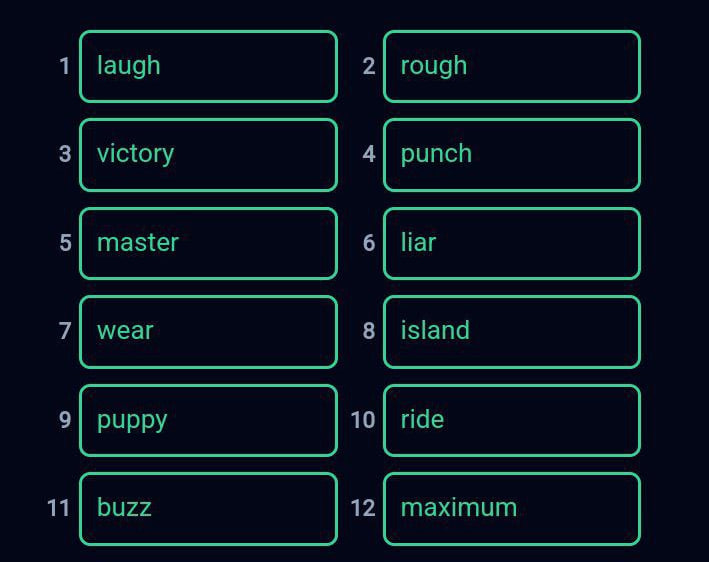Click the maximum word field

click(x=511, y=508)
